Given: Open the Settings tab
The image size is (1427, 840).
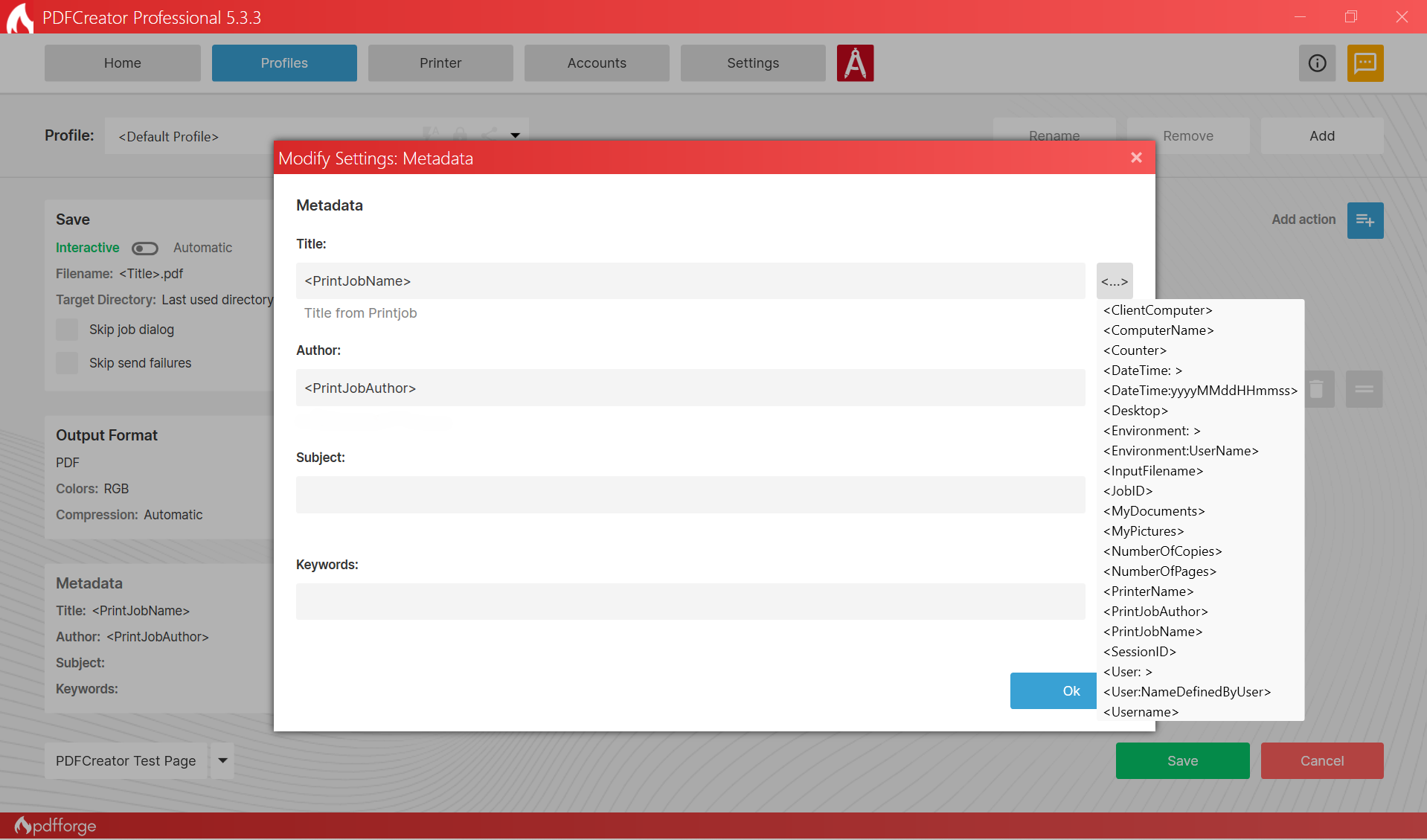Looking at the screenshot, I should pos(753,63).
